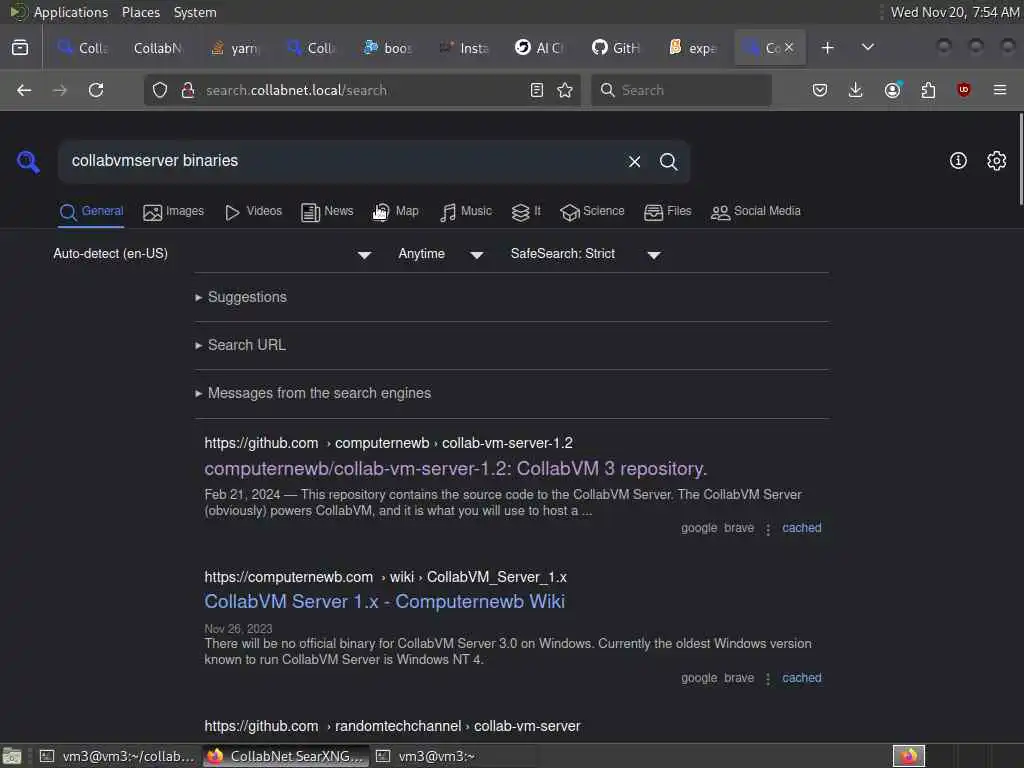Click the computernewb.com wiki URL breadcrumb
Screen dimensions: 1024x768
click(385, 577)
